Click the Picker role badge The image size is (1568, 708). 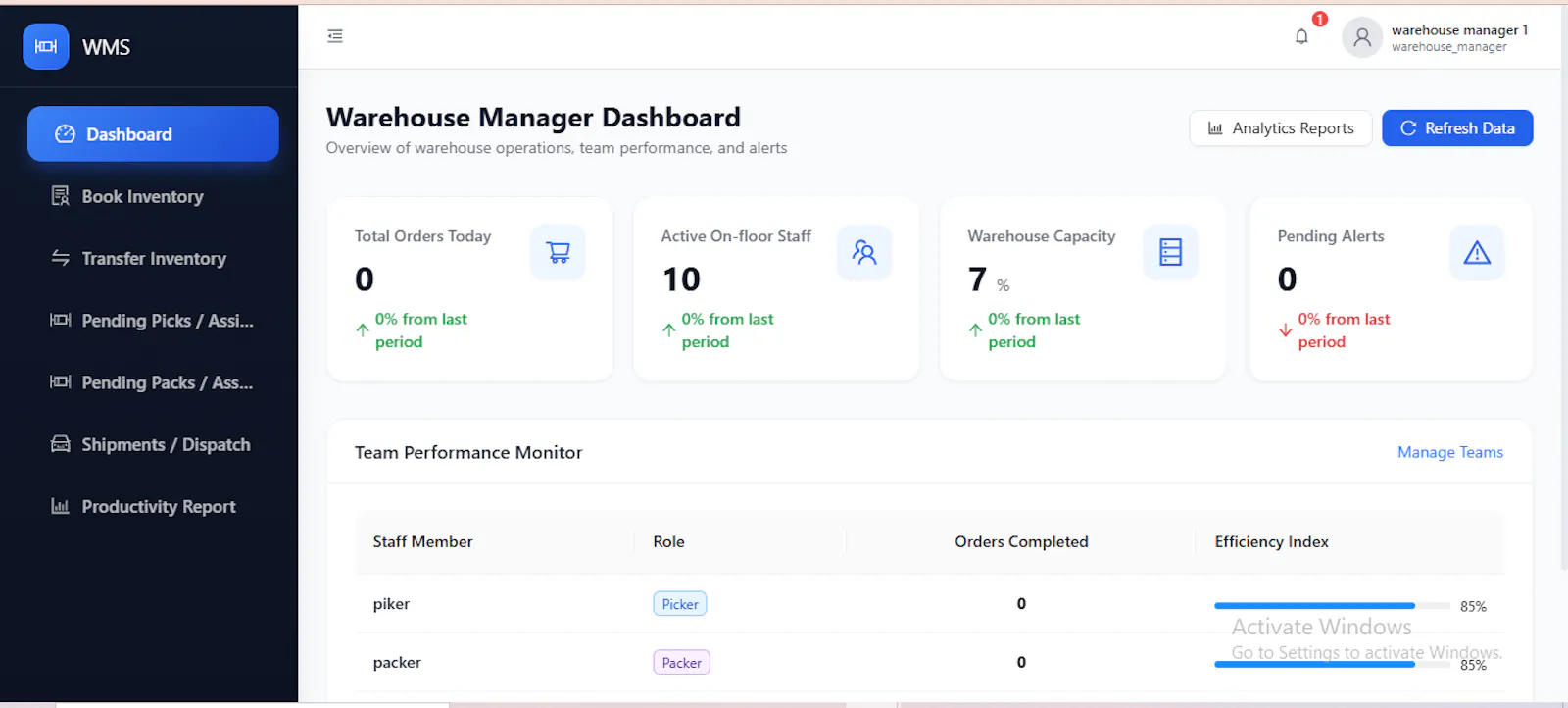pyautogui.click(x=680, y=604)
